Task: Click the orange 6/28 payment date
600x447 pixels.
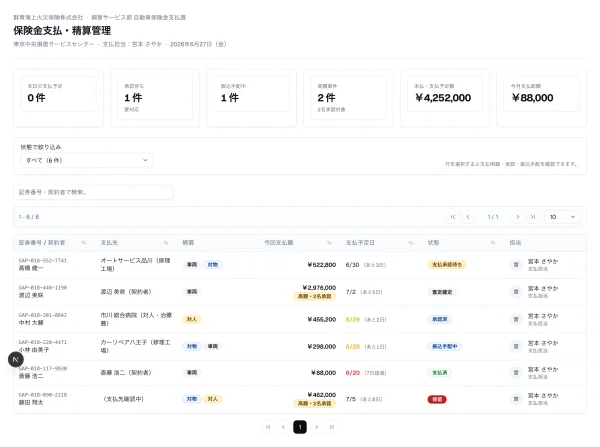Action: pyautogui.click(x=353, y=346)
